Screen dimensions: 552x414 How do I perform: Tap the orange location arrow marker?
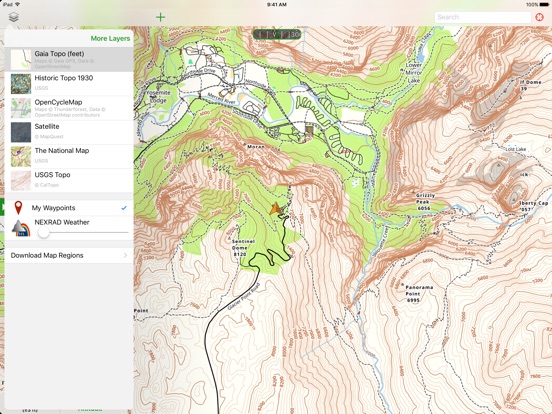click(275, 208)
